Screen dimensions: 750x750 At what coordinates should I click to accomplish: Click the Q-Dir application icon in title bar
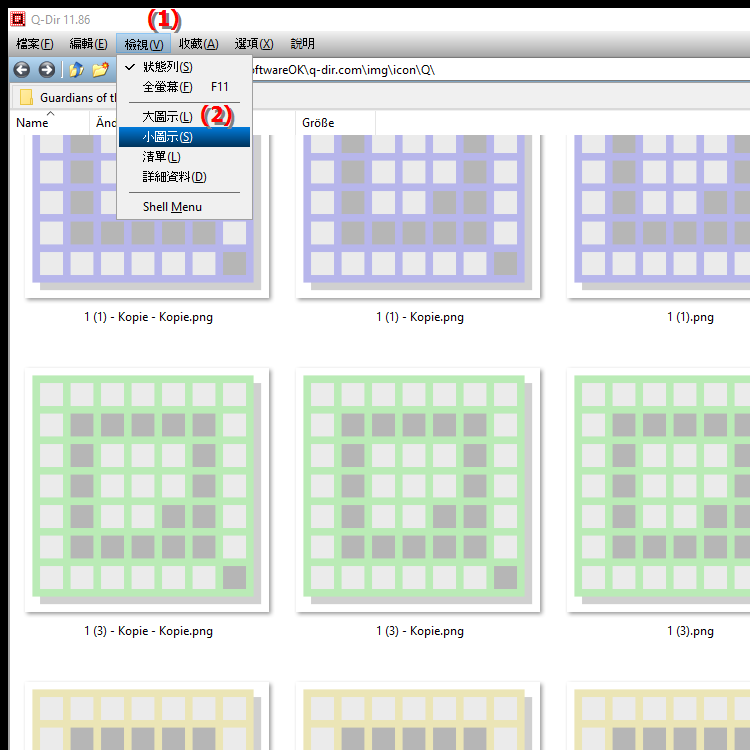click(x=18, y=19)
